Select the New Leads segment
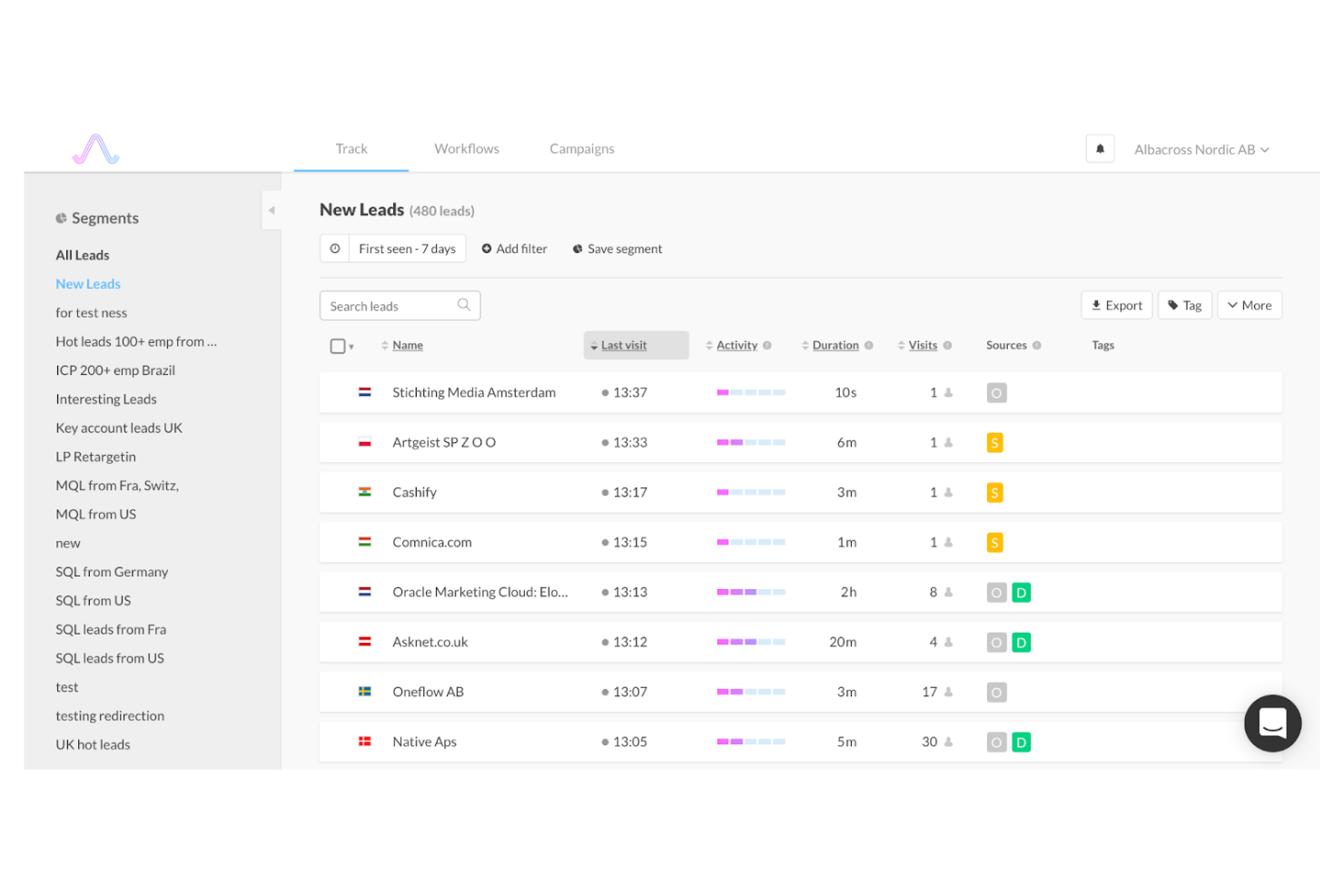The image size is (1344, 896). [88, 284]
